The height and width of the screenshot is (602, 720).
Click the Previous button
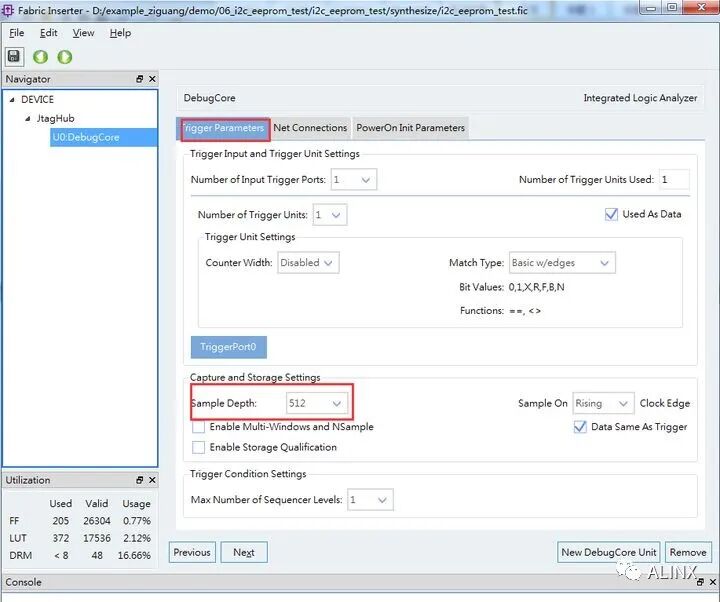[x=192, y=552]
